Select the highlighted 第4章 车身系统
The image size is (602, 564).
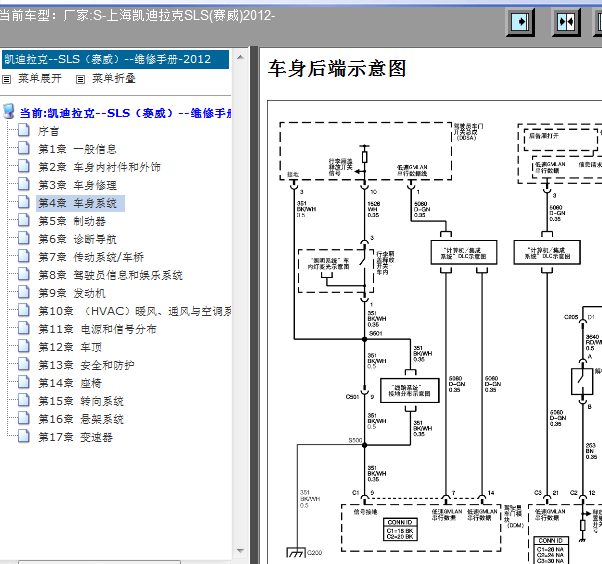[81, 203]
